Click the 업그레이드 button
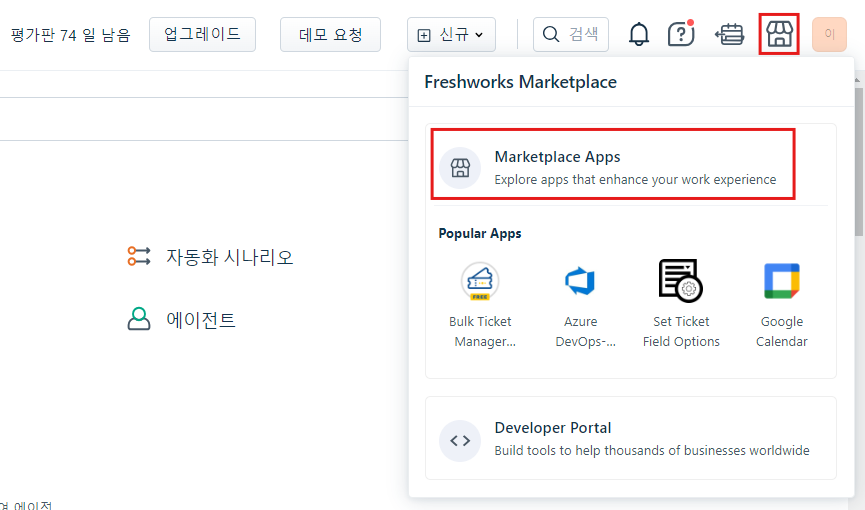 point(202,34)
